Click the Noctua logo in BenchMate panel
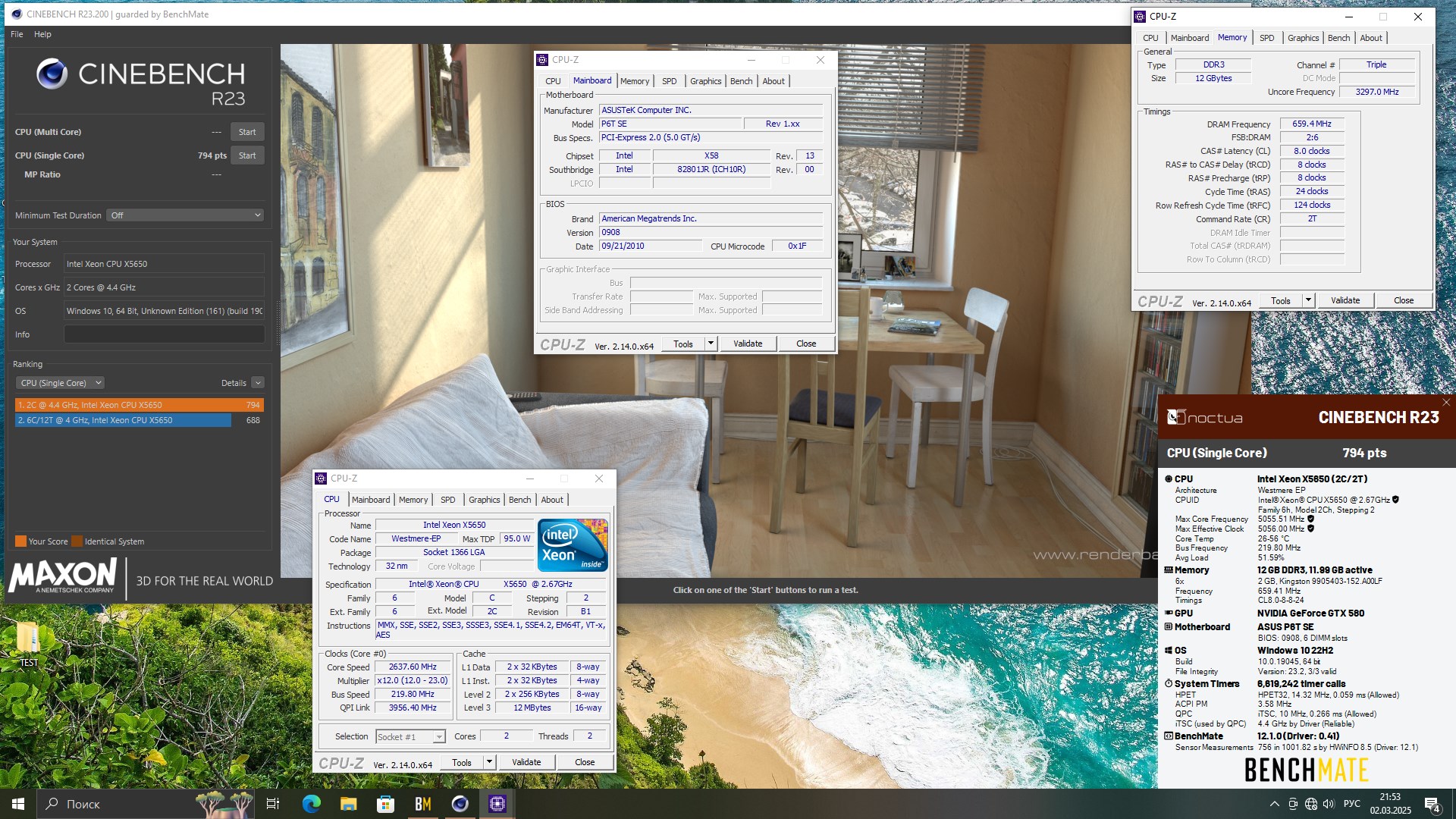 click(1205, 417)
